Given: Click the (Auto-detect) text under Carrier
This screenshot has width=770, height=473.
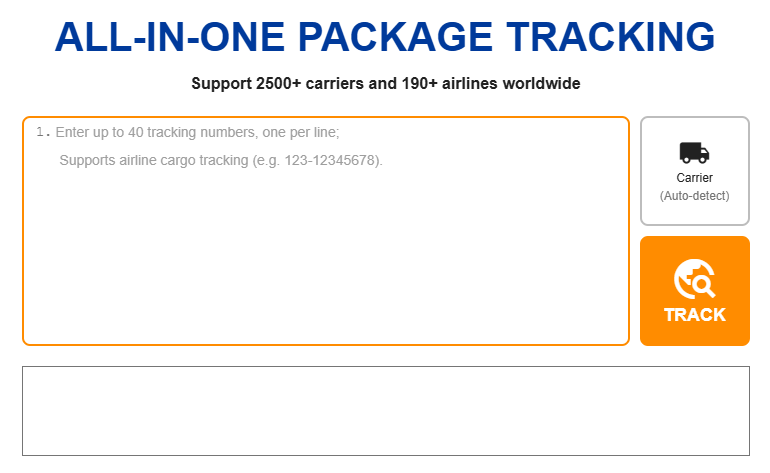Looking at the screenshot, I should (694, 196).
